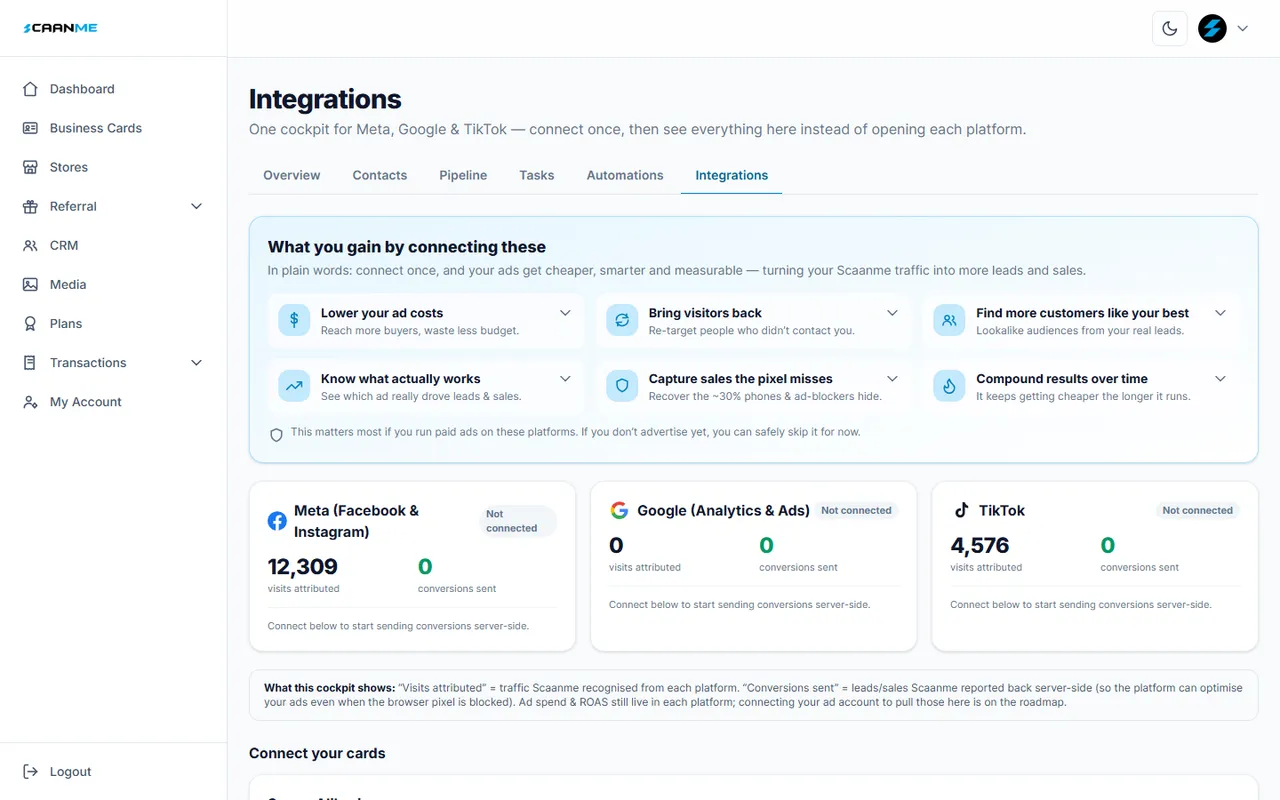Viewport: 1280px width, 800px height.
Task: Click the Media image icon
Action: point(30,284)
